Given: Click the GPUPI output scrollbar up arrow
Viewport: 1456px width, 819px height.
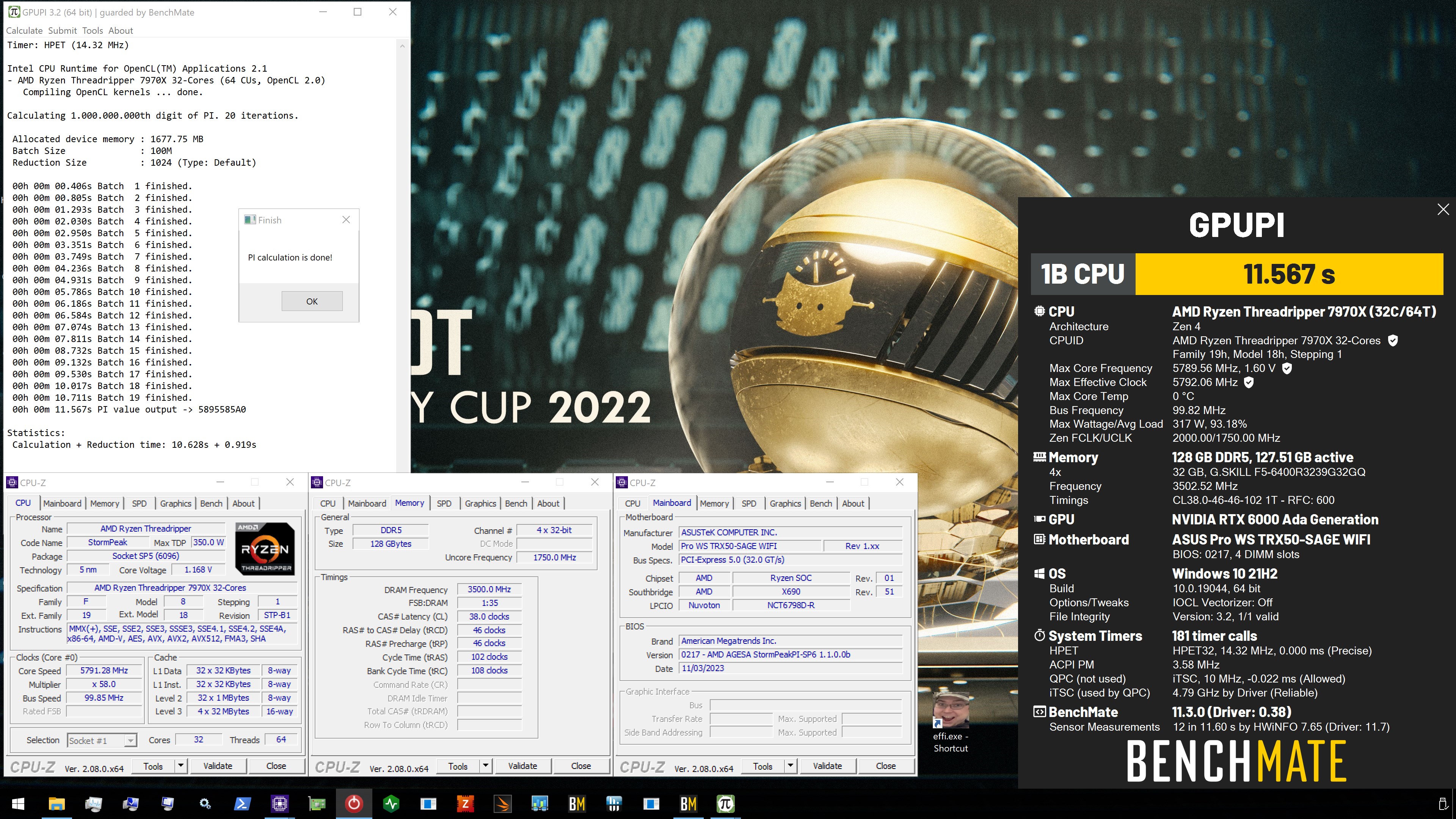Looking at the screenshot, I should pos(402,46).
